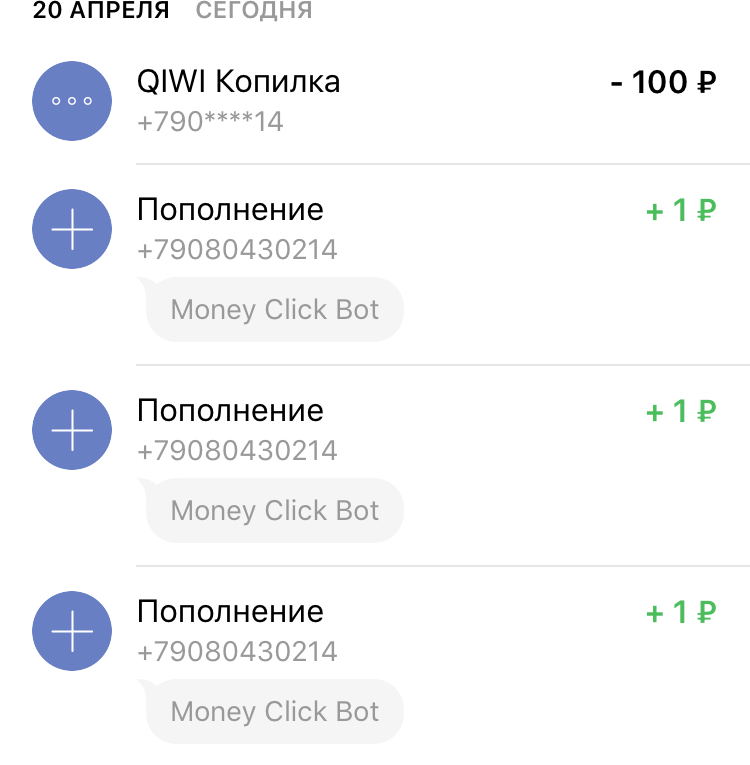750x765 pixels.
Task: Open the third Пополнение transaction title
Action: 230,612
